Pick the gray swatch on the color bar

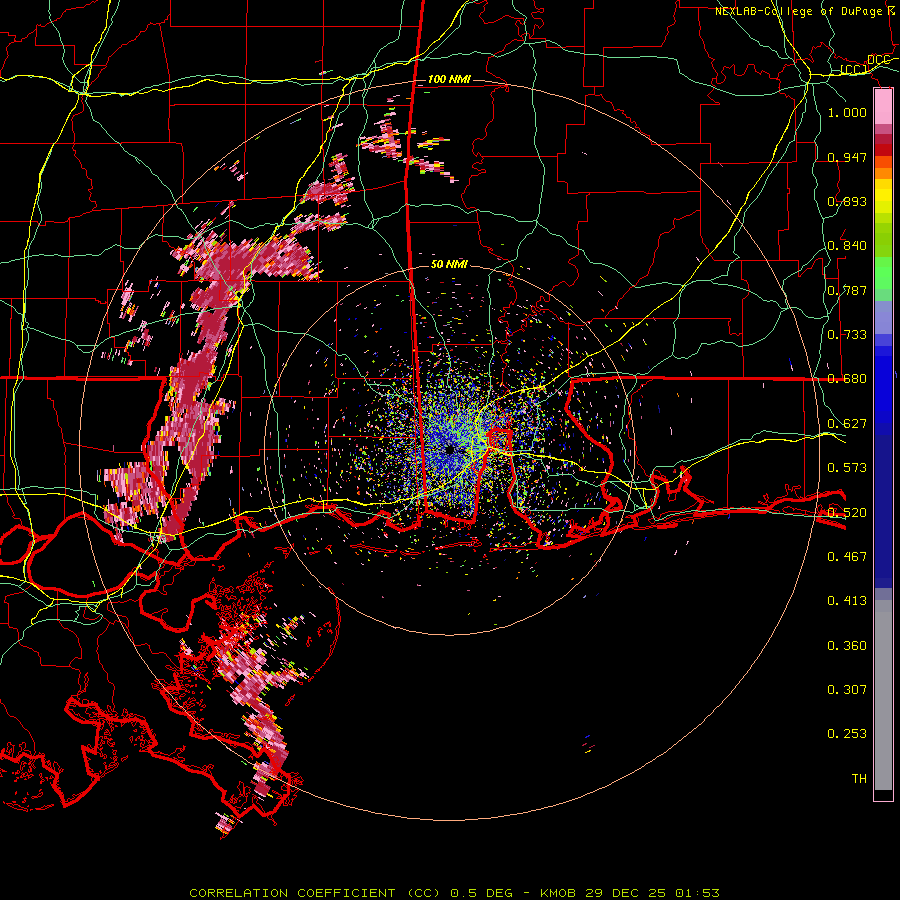click(x=883, y=695)
